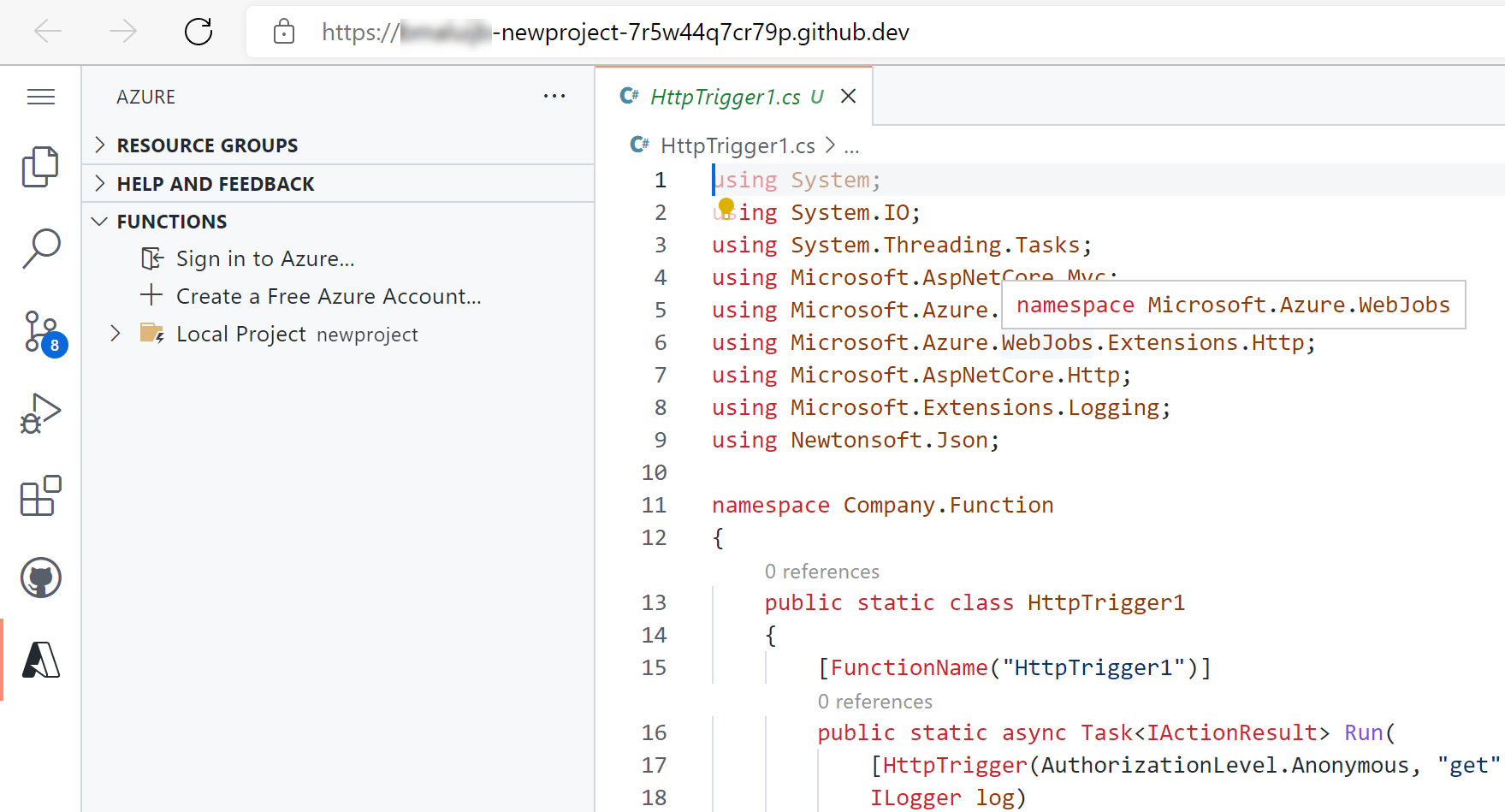The image size is (1505, 812).
Task: Click the browser address bar URL
Action: coord(615,32)
